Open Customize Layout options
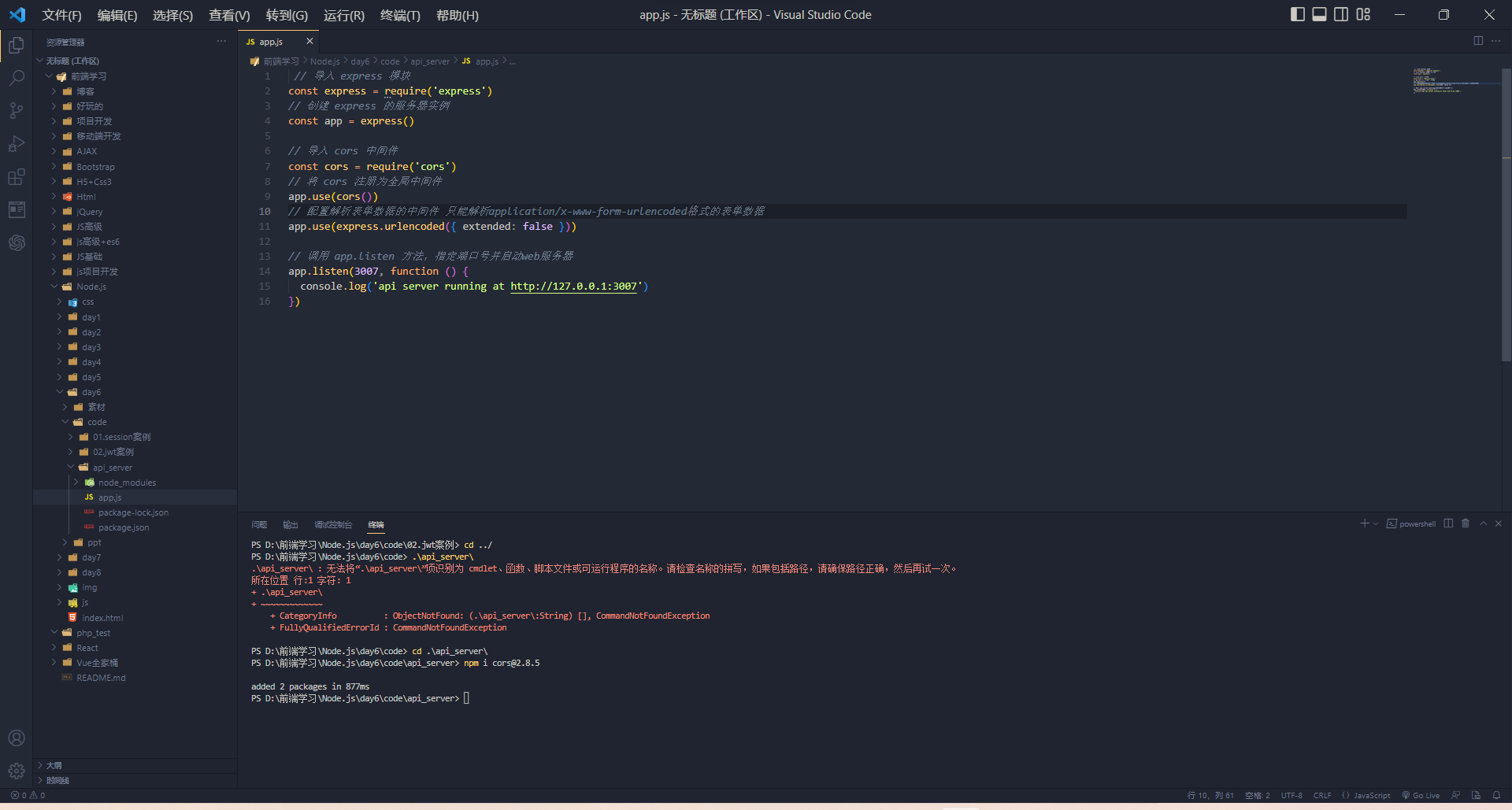1512x810 pixels. click(1363, 14)
